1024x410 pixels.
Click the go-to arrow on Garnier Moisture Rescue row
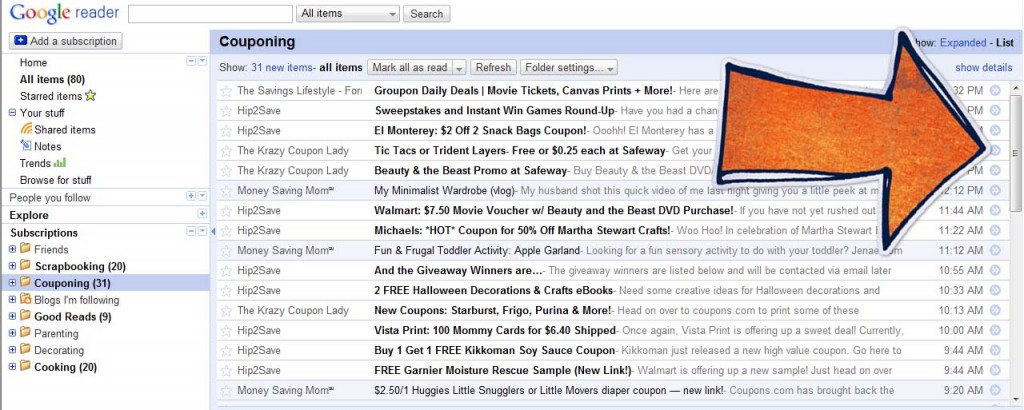coord(995,370)
